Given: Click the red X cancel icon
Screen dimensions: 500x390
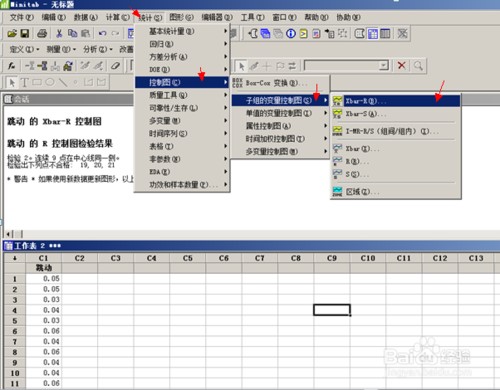Looking at the screenshot, I should pyautogui.click(x=402, y=65).
